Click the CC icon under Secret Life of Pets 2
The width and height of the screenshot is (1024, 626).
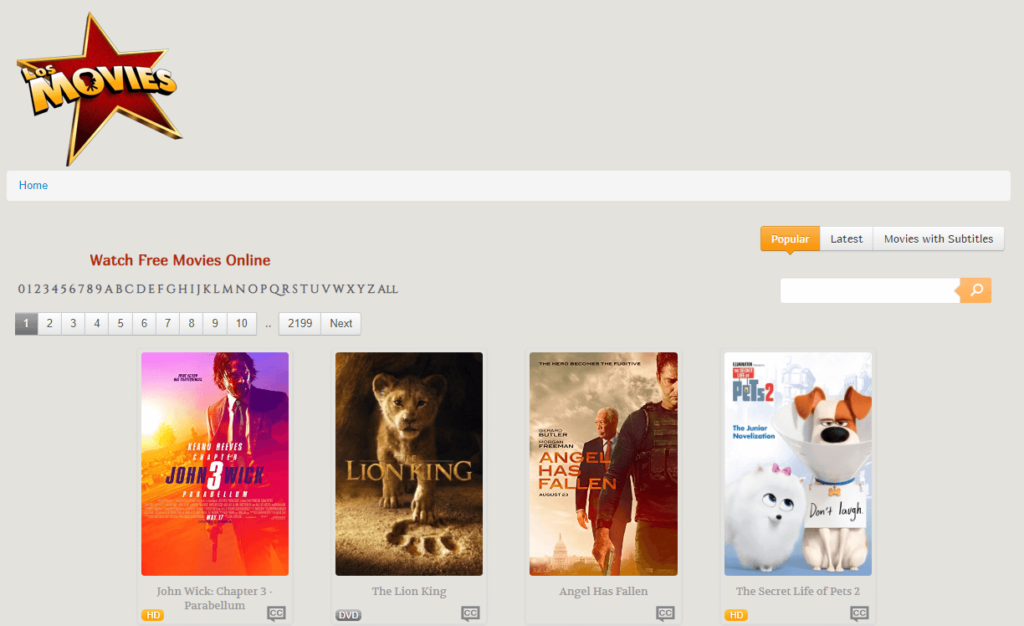coord(859,614)
